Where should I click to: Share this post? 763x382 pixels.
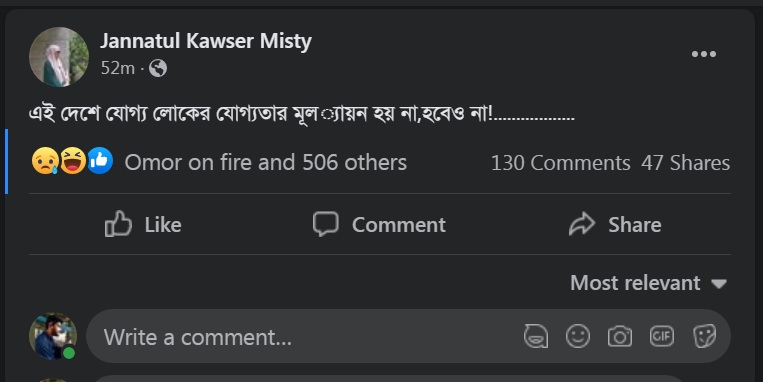pyautogui.click(x=615, y=224)
